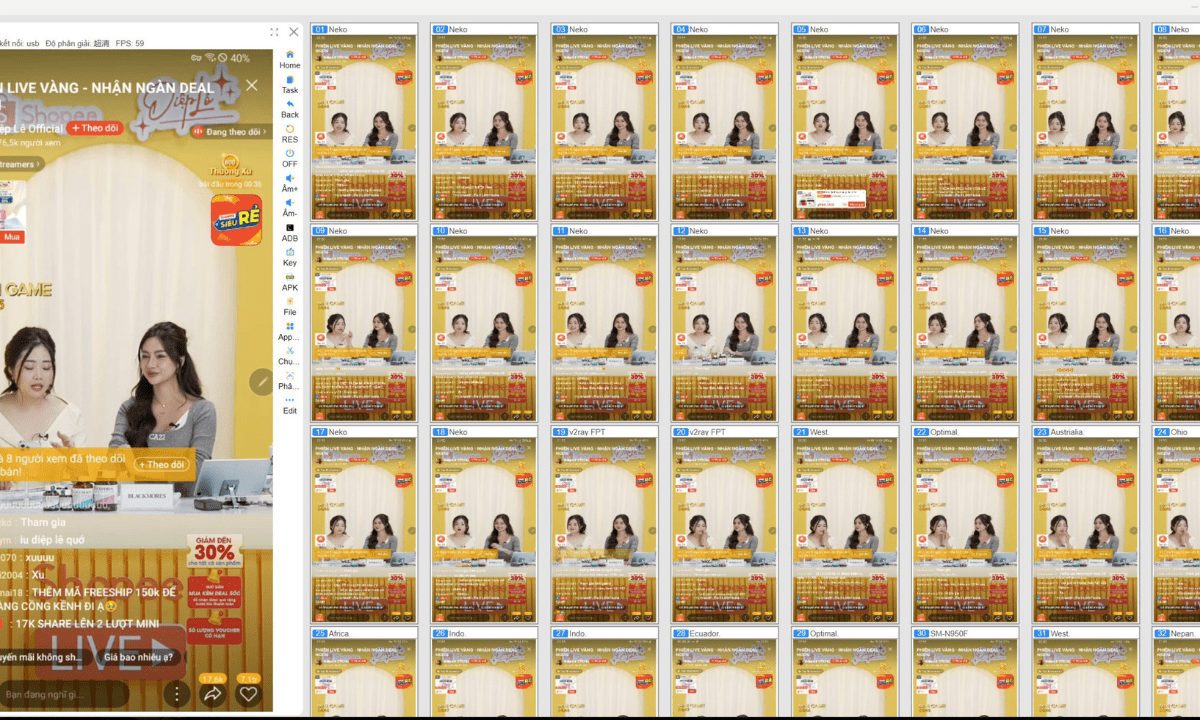Like the livestream with the heart icon
1200x720 pixels.
248,693
